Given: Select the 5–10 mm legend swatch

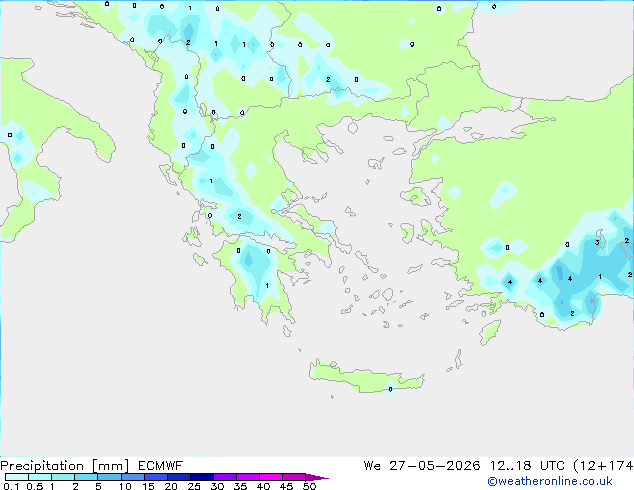Looking at the screenshot, I should coord(110,477).
